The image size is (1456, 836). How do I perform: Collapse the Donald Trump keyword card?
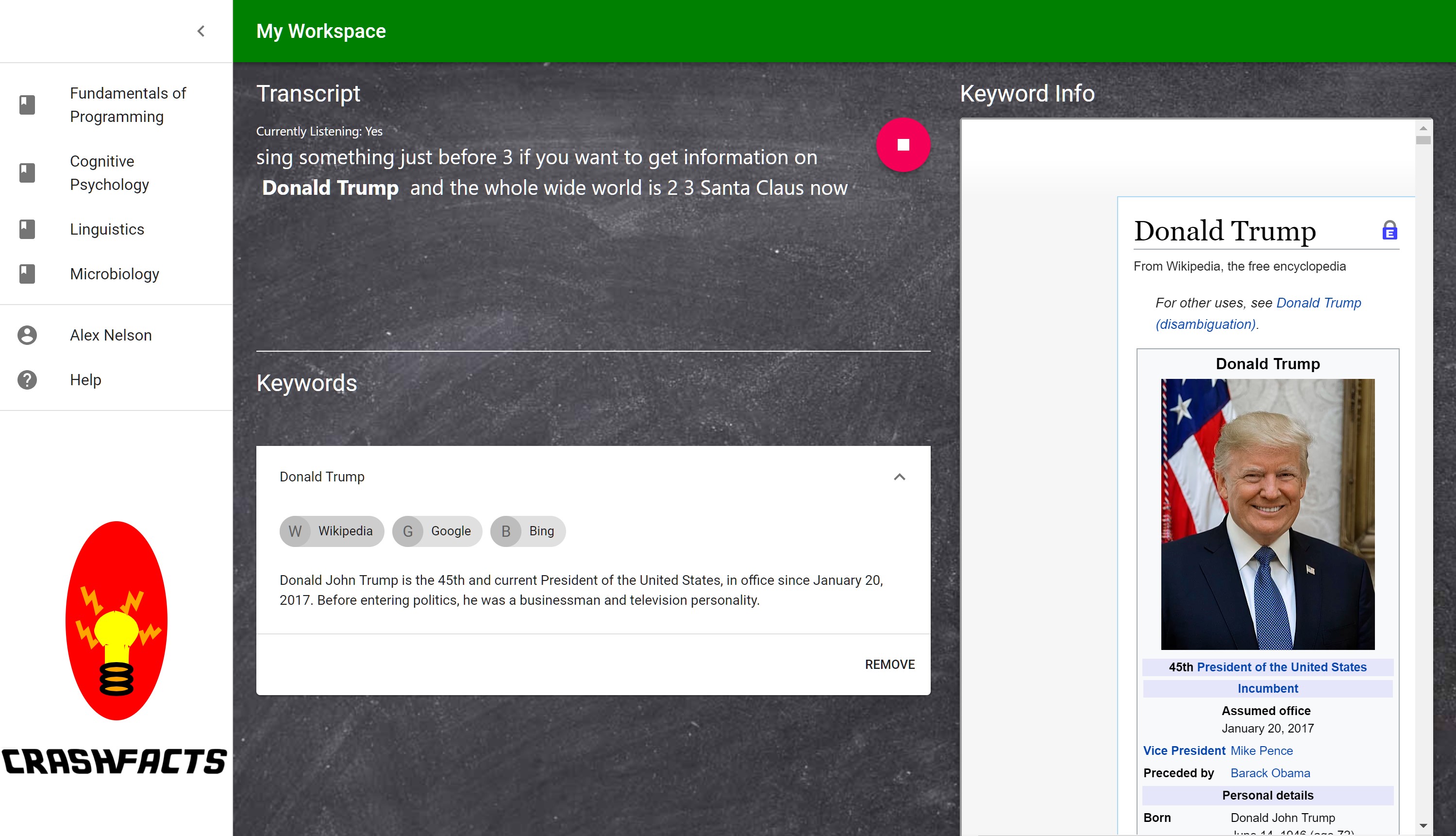900,477
